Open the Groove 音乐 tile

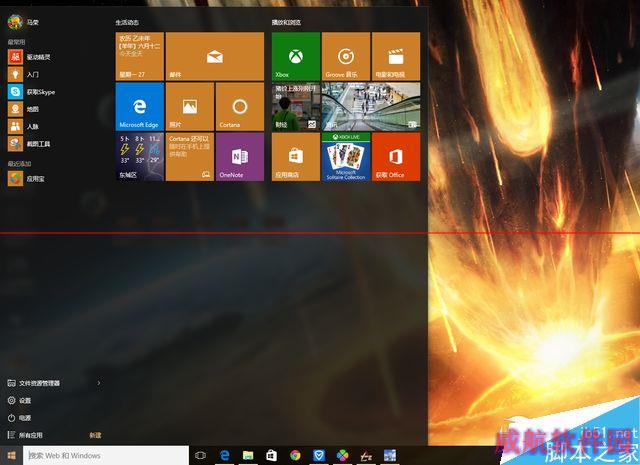(x=346, y=56)
